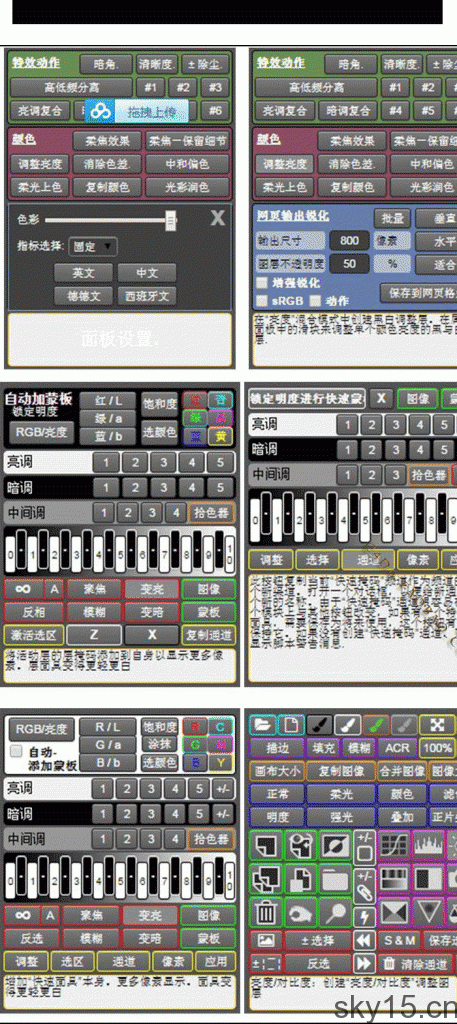Image resolution: width=457 pixels, height=1024 pixels.
Task: Click the rewind double-arrow icon
Action: coord(365,940)
